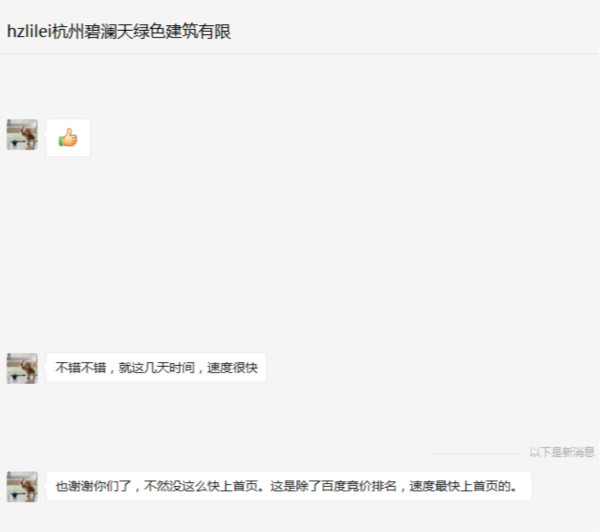Click empty chat area below thumbs-up message

coord(298,249)
